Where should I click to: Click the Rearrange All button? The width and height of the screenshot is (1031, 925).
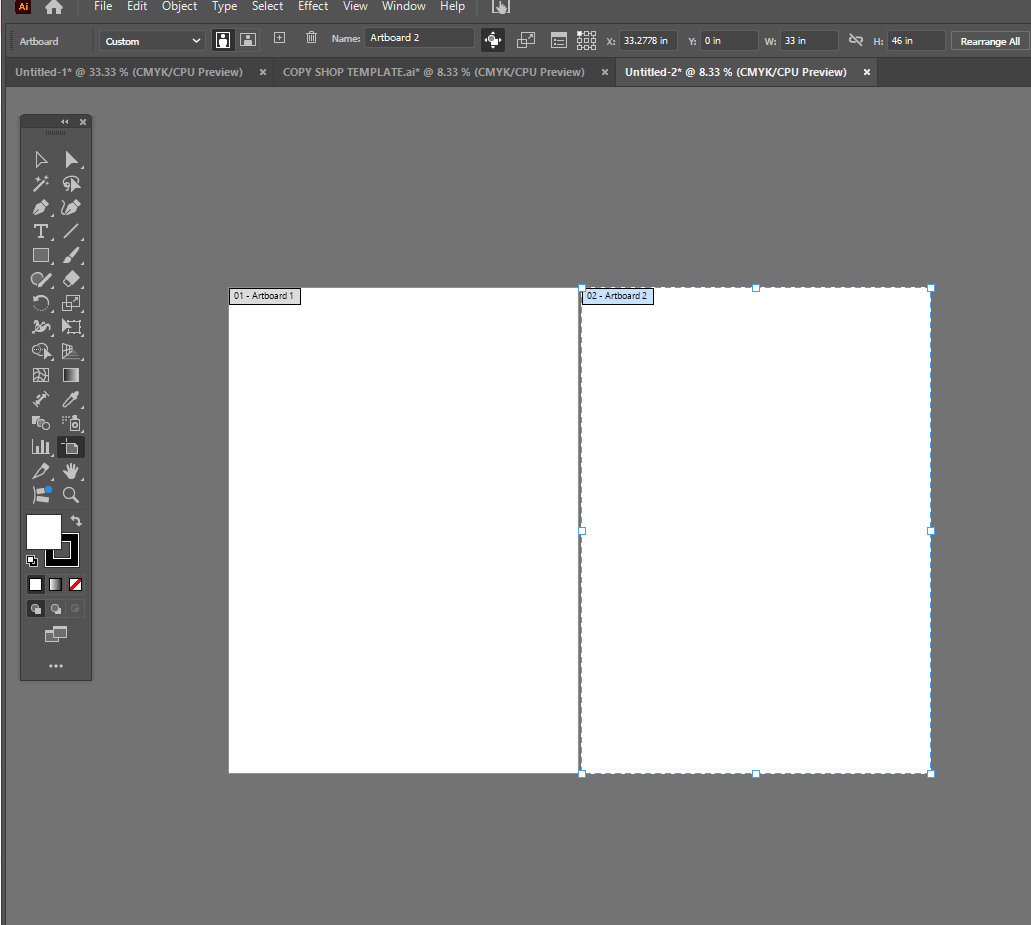tap(988, 41)
